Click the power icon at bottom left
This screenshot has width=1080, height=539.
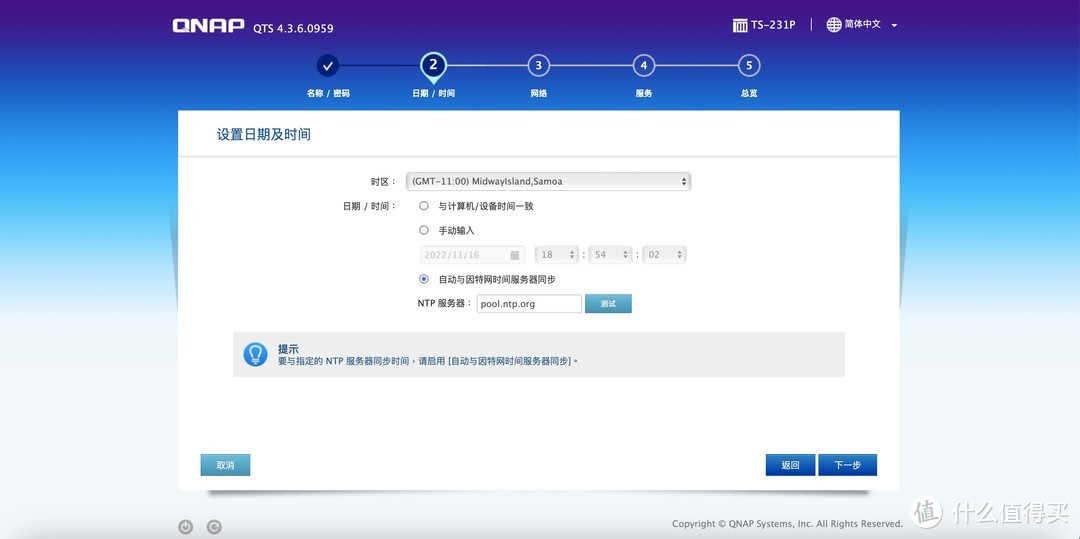(x=185, y=527)
